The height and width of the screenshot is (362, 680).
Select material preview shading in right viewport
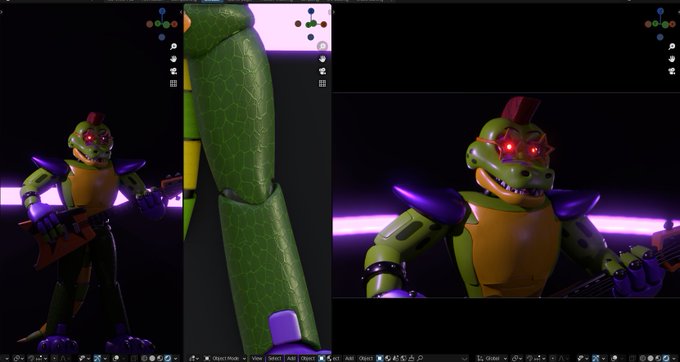point(658,358)
